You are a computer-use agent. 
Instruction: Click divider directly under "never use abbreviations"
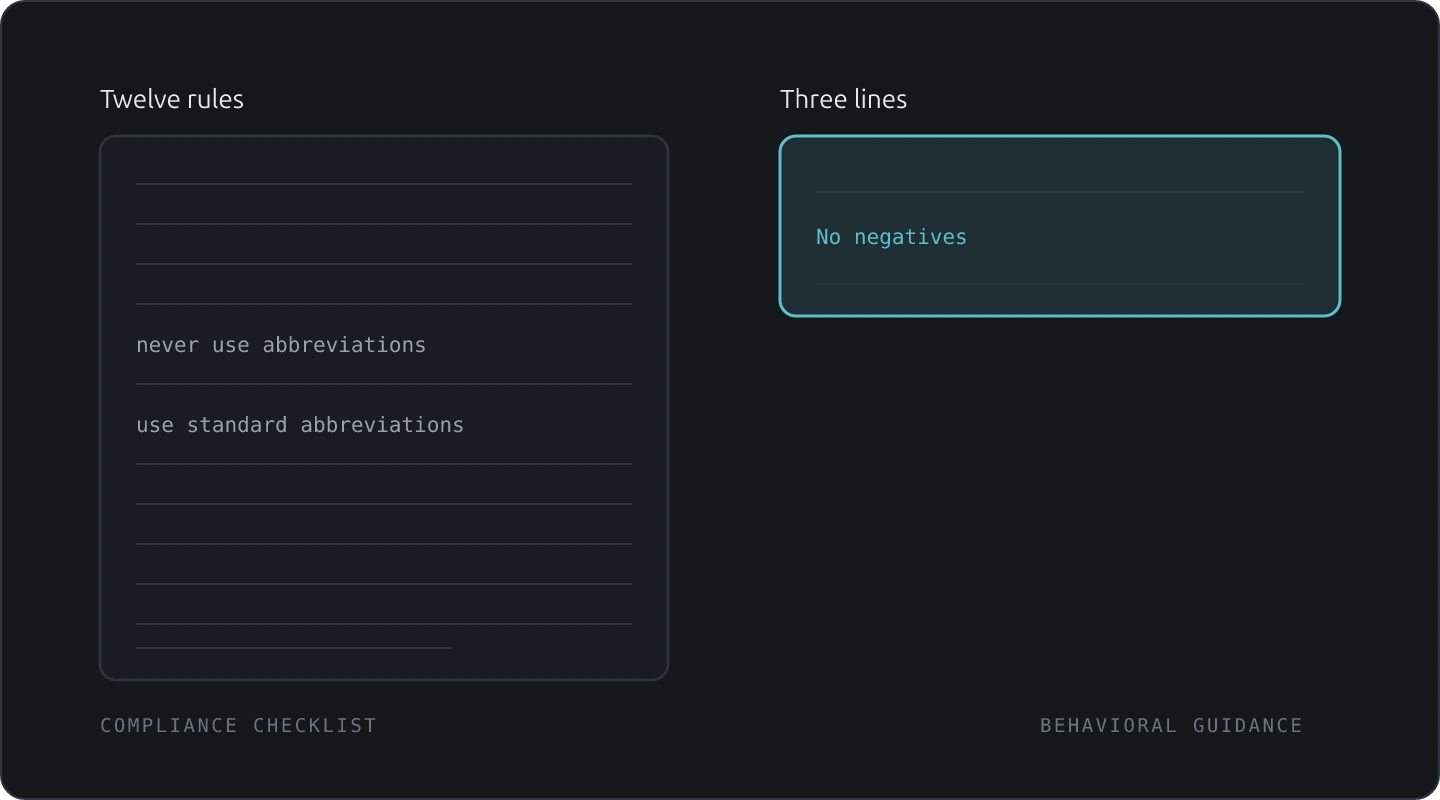[384, 384]
